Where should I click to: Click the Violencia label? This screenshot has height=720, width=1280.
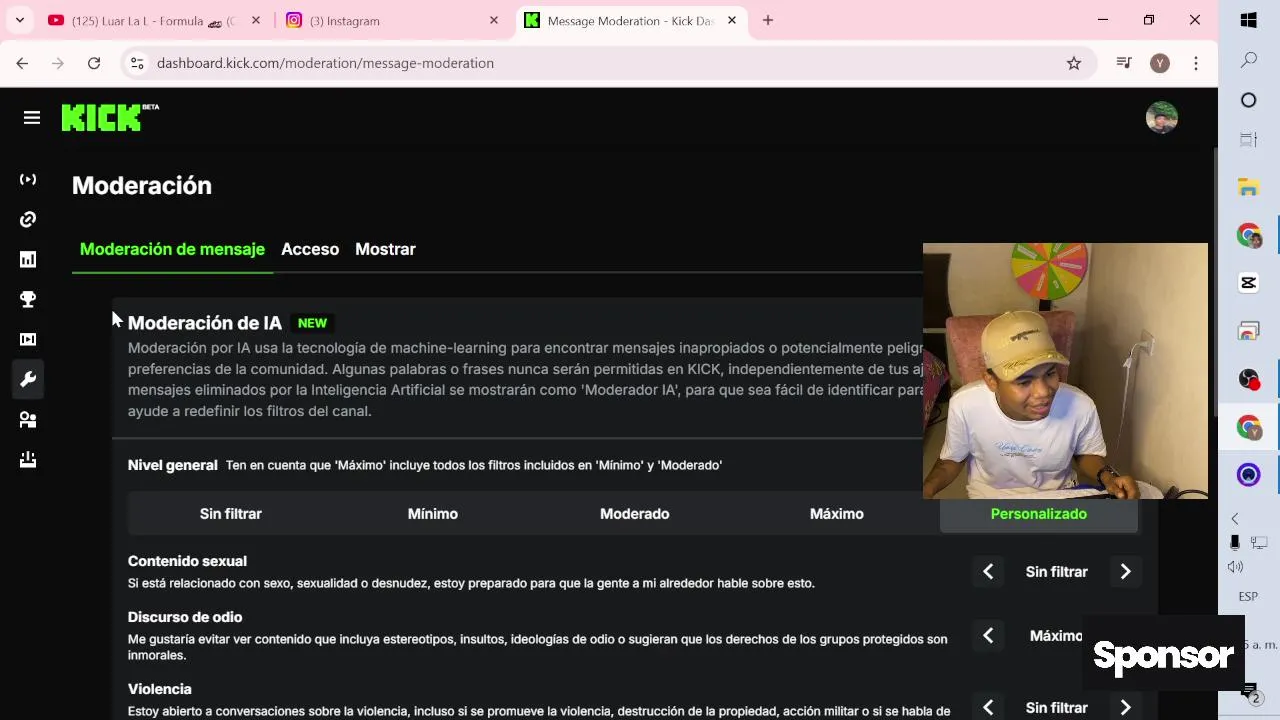tap(160, 689)
